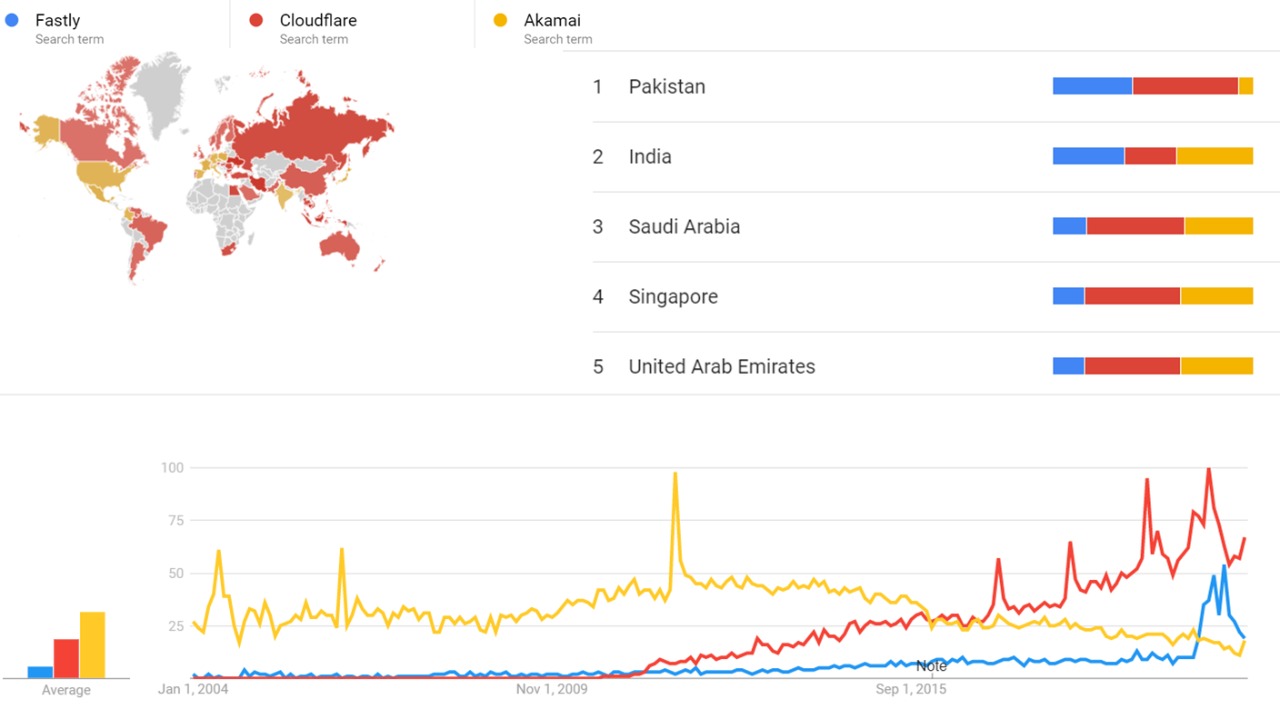Click the Saudi Arabia region entry

click(684, 227)
